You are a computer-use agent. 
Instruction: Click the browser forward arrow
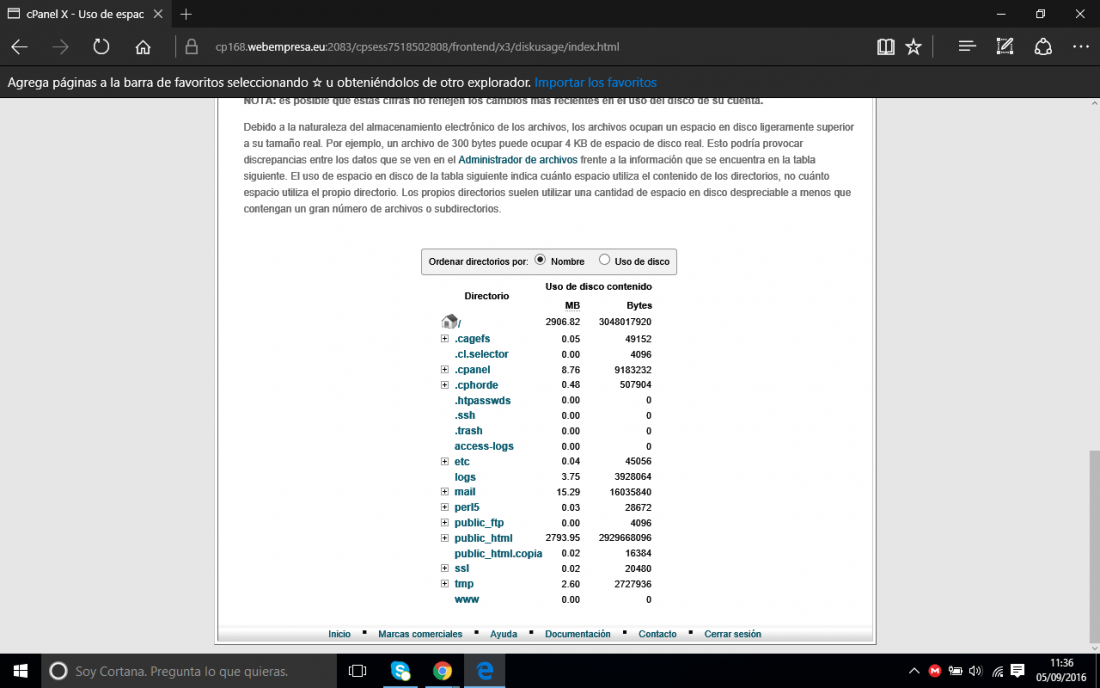60,47
